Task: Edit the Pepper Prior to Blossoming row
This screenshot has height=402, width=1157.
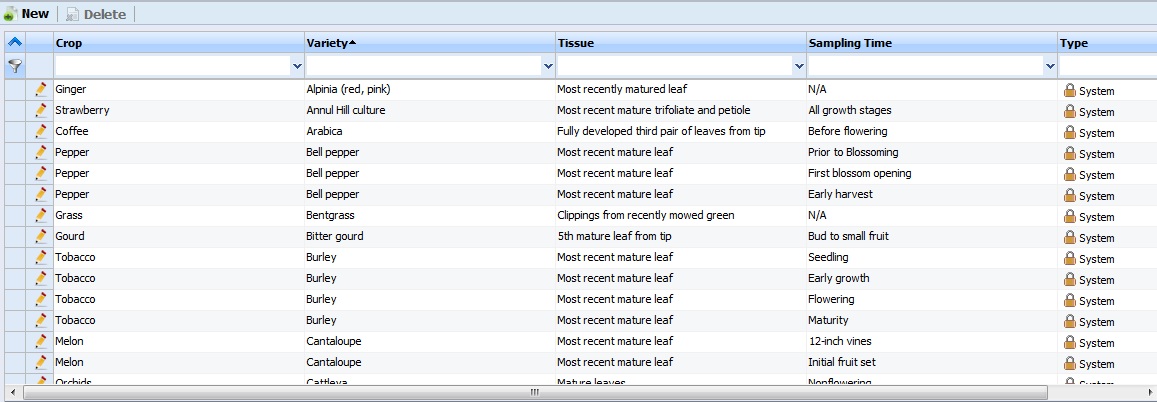Action: coord(41,153)
